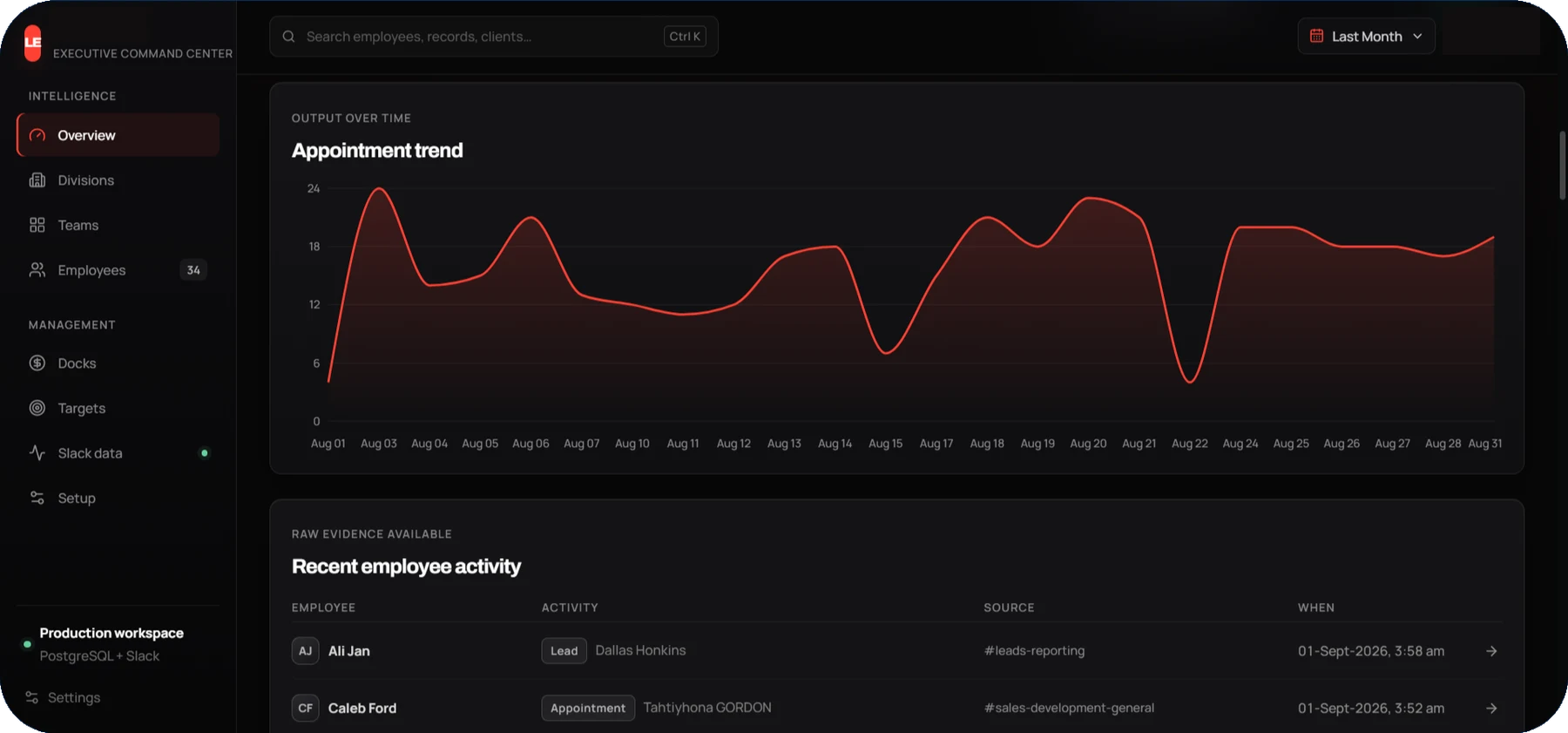Click the Teams grid icon
This screenshot has width=1568, height=733.
(x=37, y=225)
